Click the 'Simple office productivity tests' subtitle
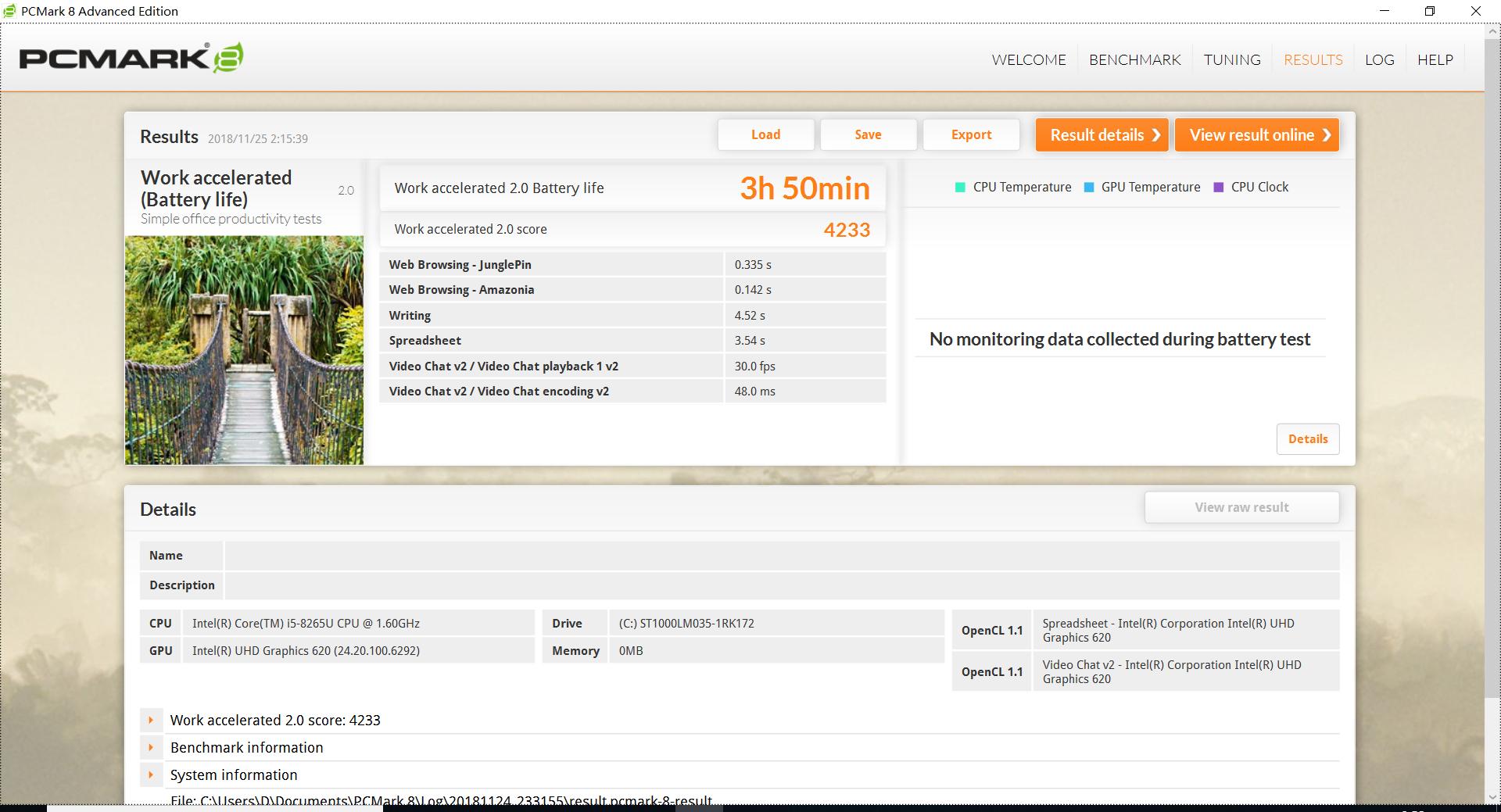The image size is (1501, 812). 231,219
